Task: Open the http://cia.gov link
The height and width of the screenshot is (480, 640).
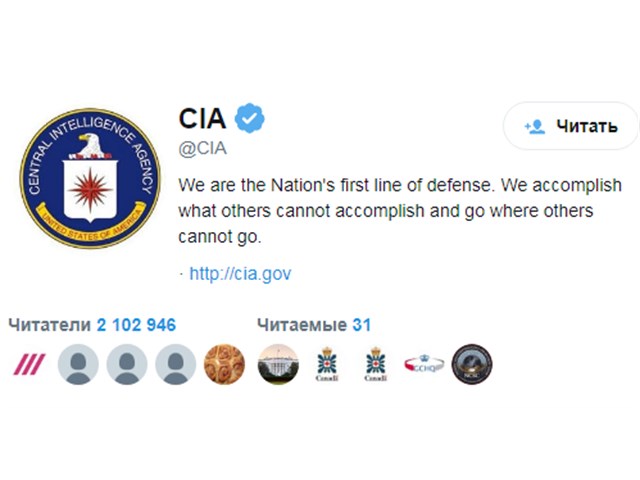Action: tap(240, 273)
